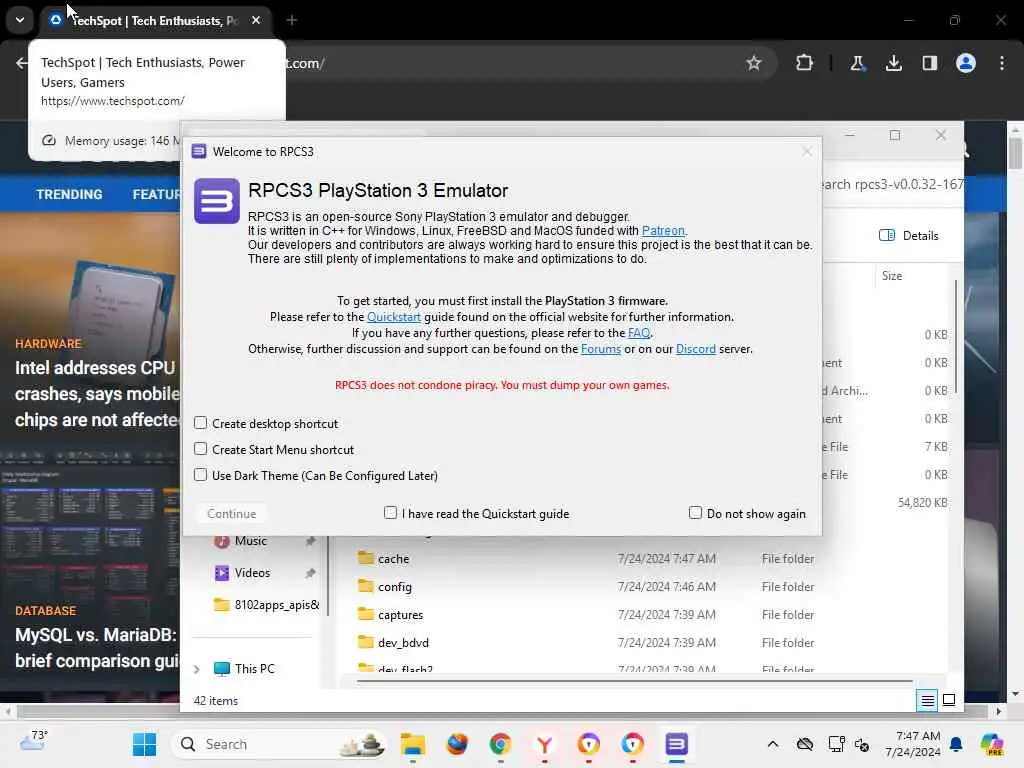The image size is (1024, 768).
Task: Open notifications bell in taskbar
Action: 956,744
